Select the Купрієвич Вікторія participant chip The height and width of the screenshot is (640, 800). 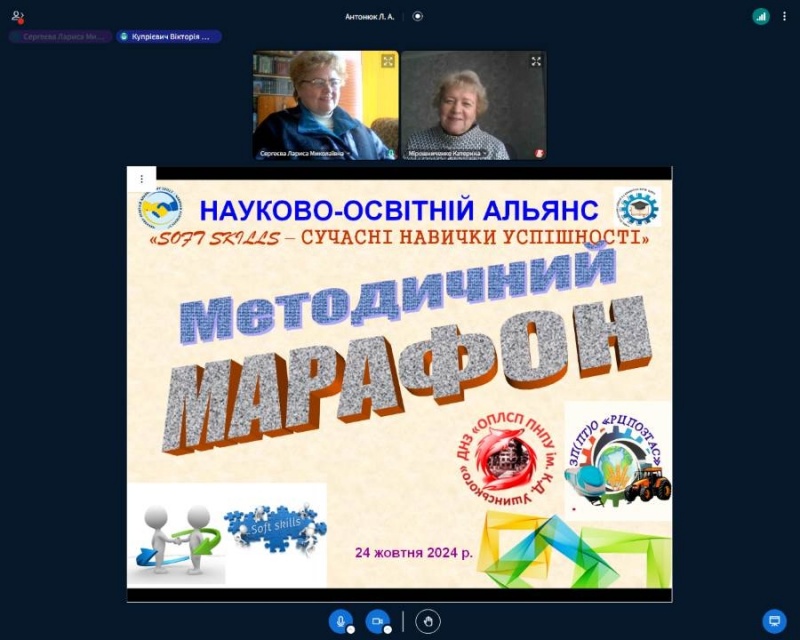tap(168, 36)
